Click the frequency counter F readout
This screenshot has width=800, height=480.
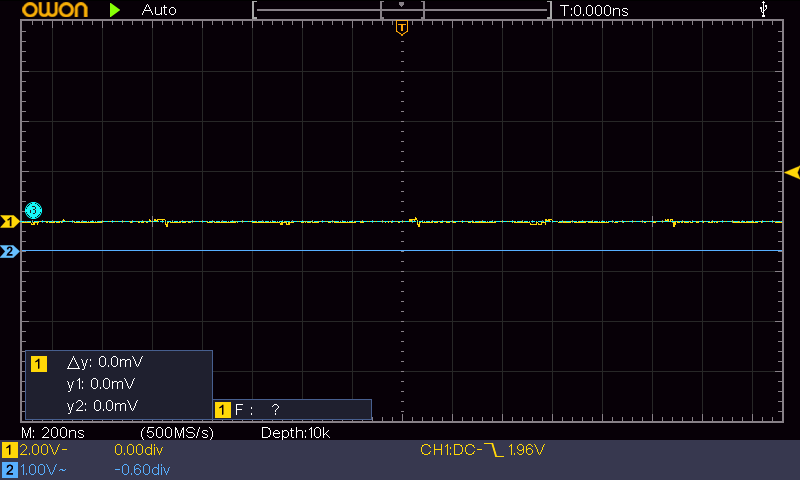tap(256, 409)
